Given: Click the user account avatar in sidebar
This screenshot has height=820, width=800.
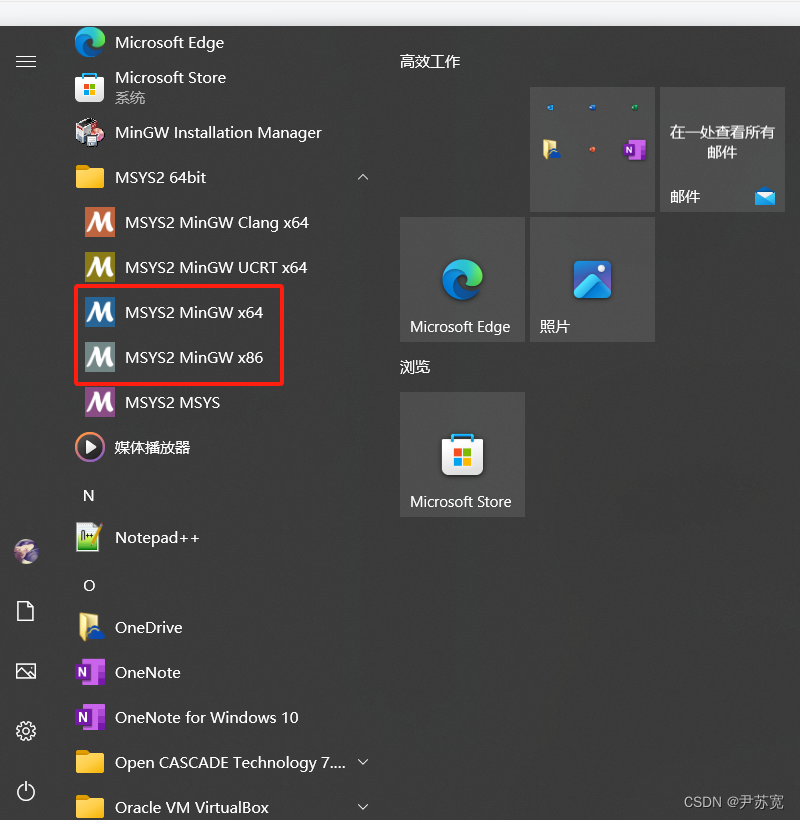Looking at the screenshot, I should (26, 551).
